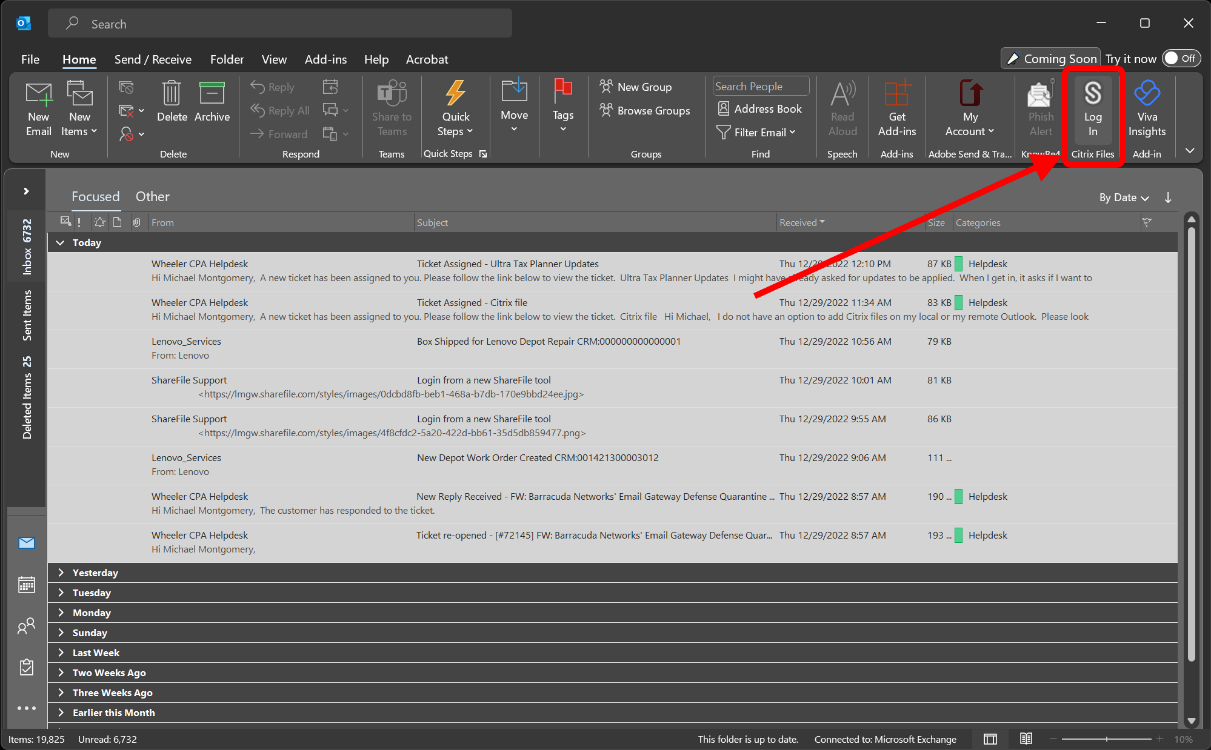Viewport: 1211px width, 750px height.
Task: Open the Tags flag menu
Action: (563, 105)
